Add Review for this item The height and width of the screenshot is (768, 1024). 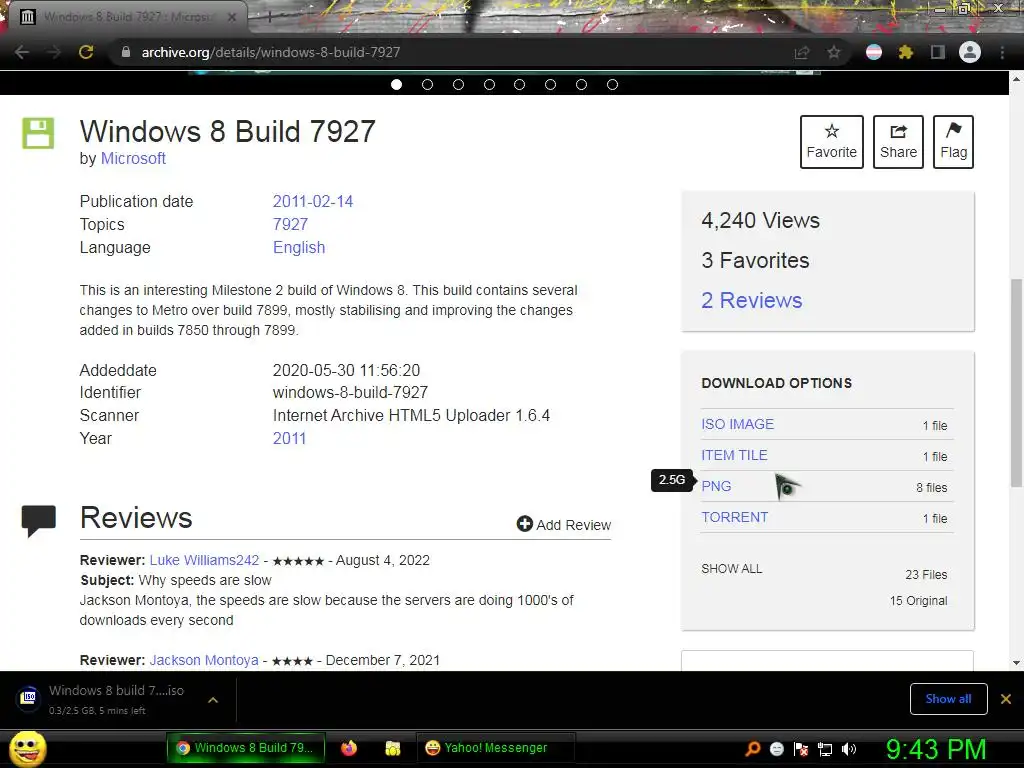click(x=564, y=524)
